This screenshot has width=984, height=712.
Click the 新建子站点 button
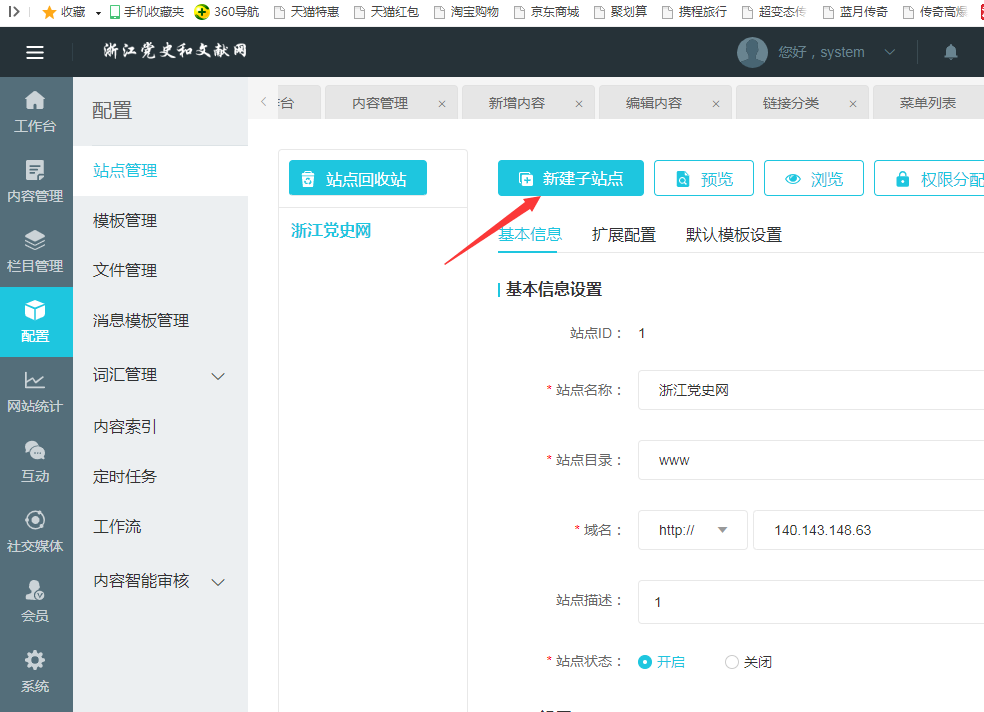coord(571,179)
